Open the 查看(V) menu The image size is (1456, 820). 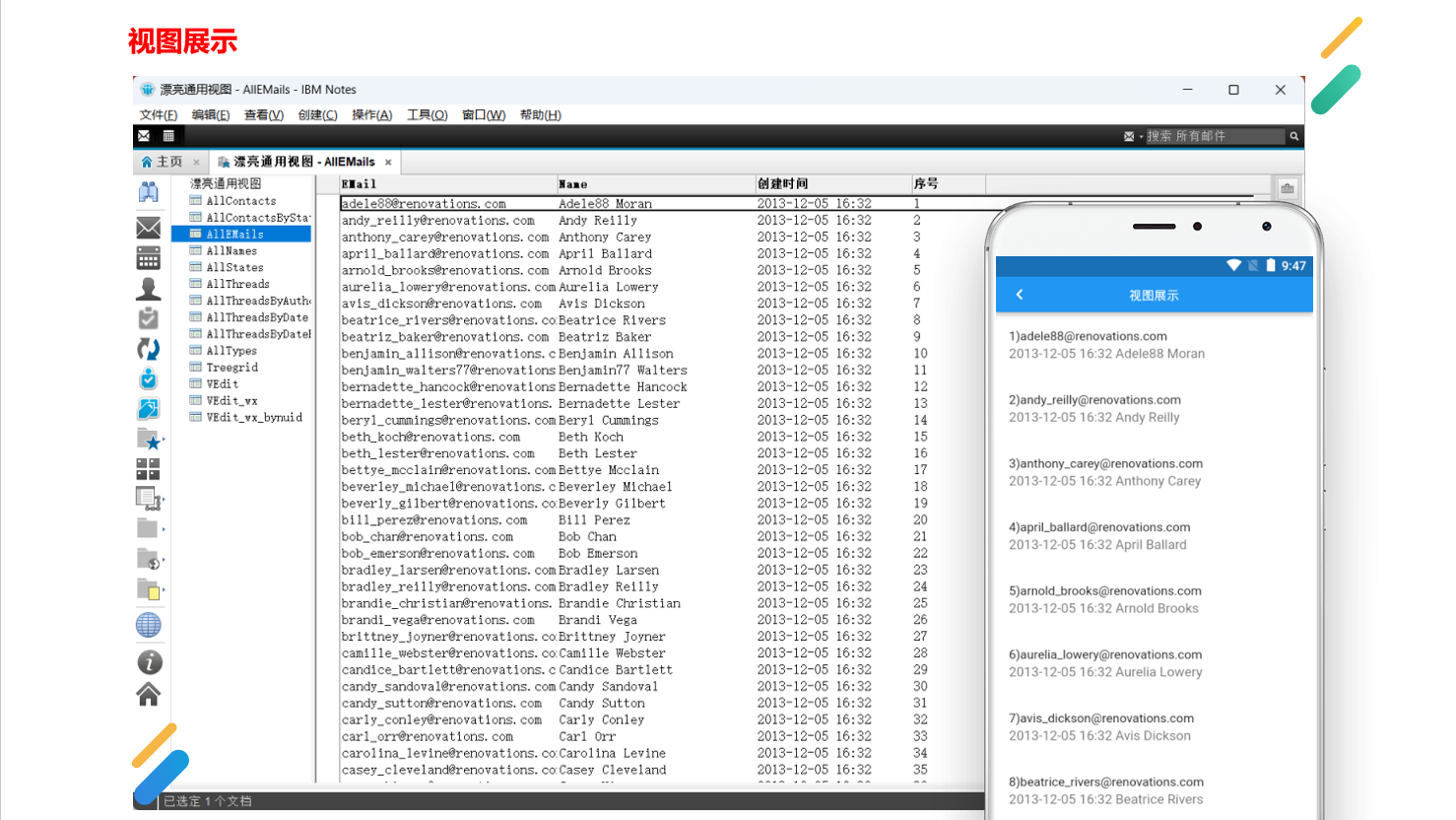point(264,115)
